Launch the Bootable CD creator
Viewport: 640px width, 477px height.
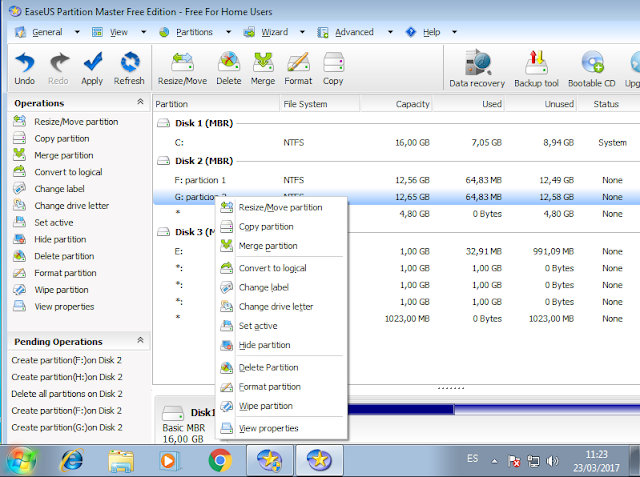tap(592, 69)
